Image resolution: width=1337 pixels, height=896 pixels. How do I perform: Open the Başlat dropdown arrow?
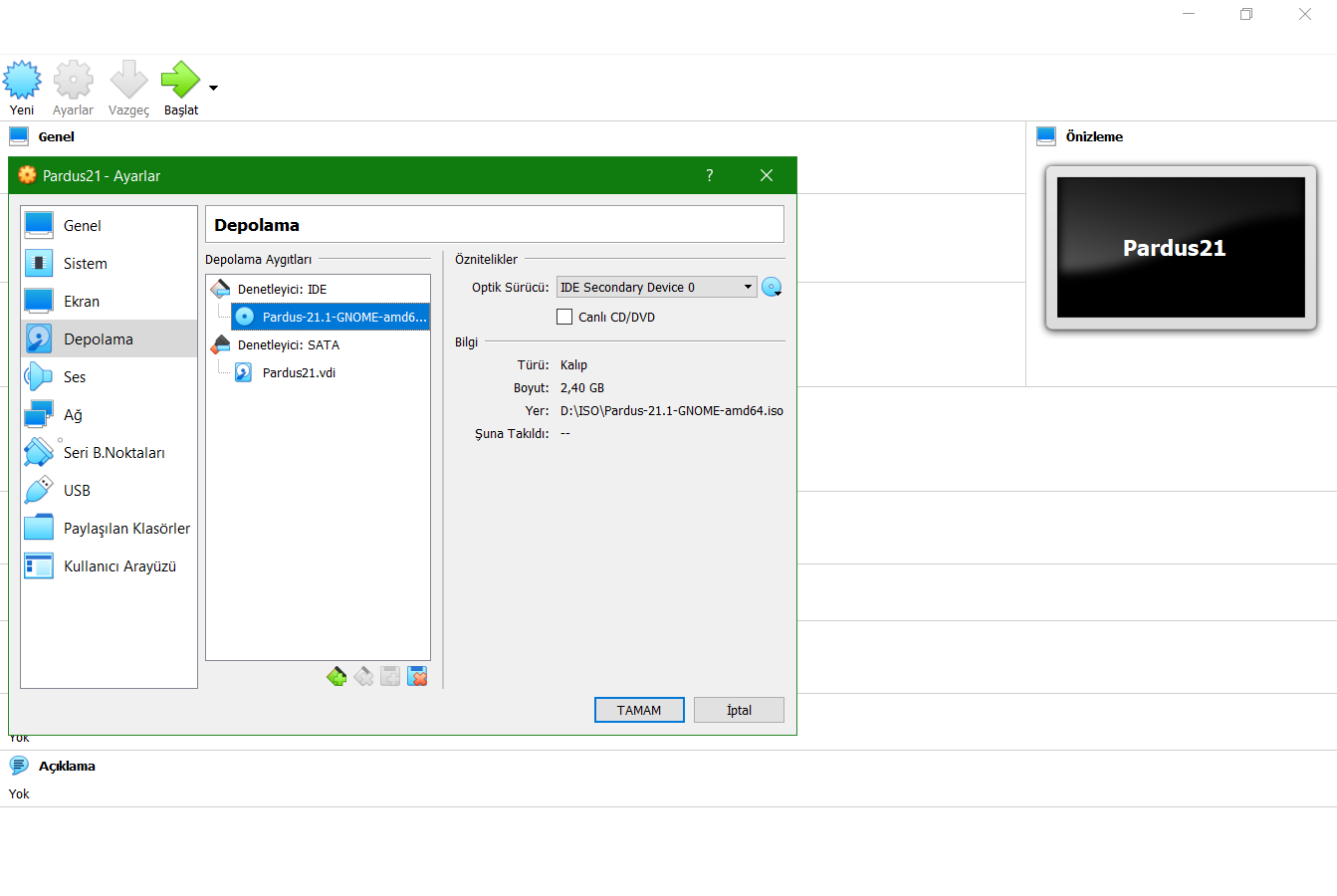coord(213,88)
